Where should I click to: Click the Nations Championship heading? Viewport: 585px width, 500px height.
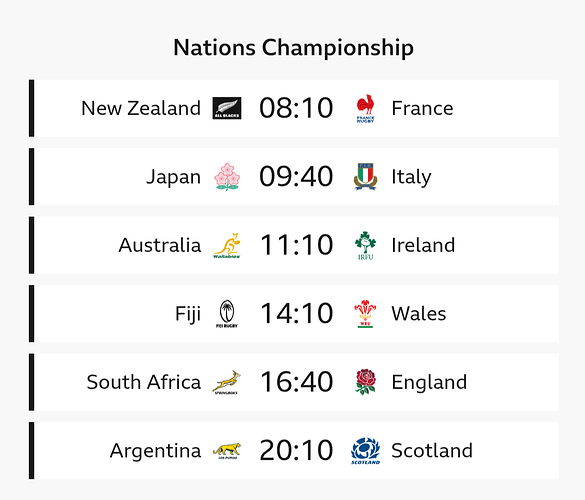294,48
